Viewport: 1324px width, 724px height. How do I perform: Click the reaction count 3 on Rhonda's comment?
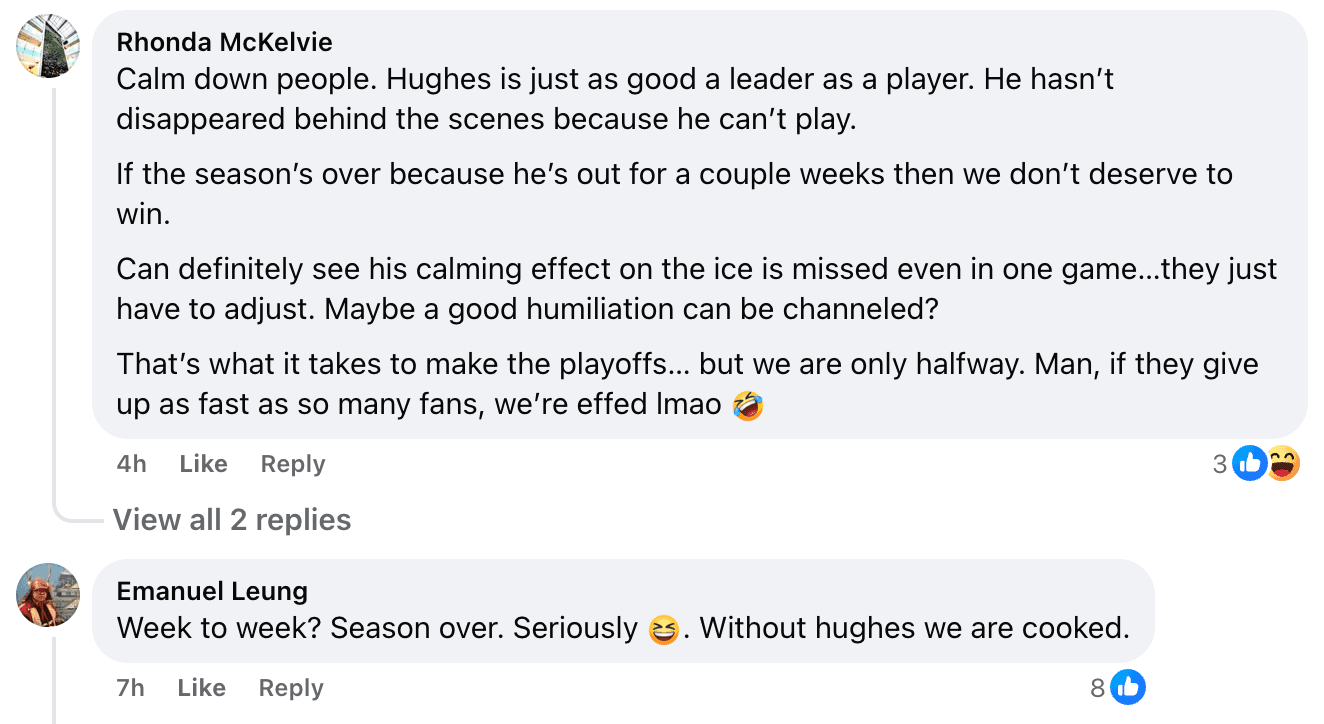(x=1219, y=464)
